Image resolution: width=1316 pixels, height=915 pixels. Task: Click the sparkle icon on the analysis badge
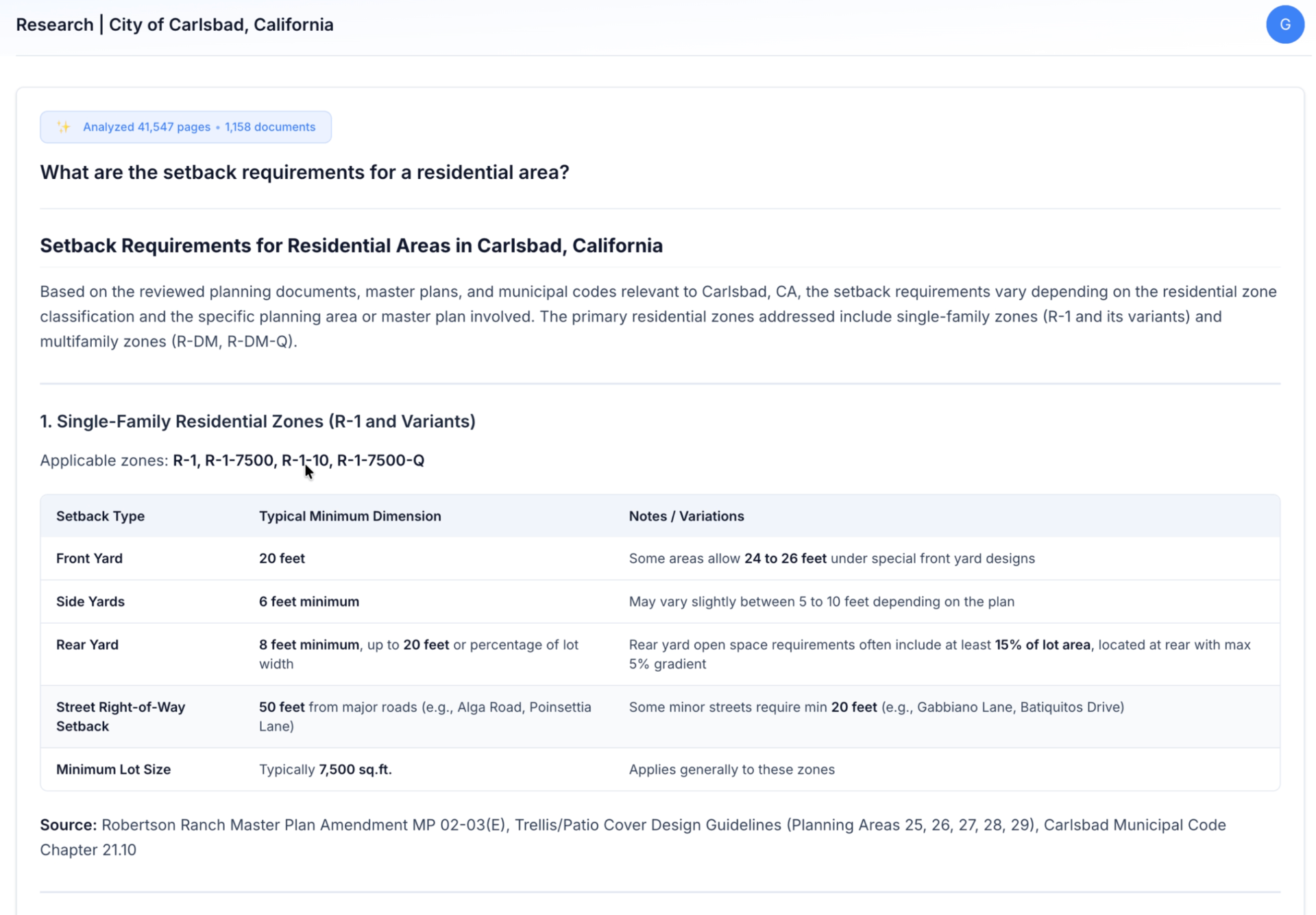point(64,127)
